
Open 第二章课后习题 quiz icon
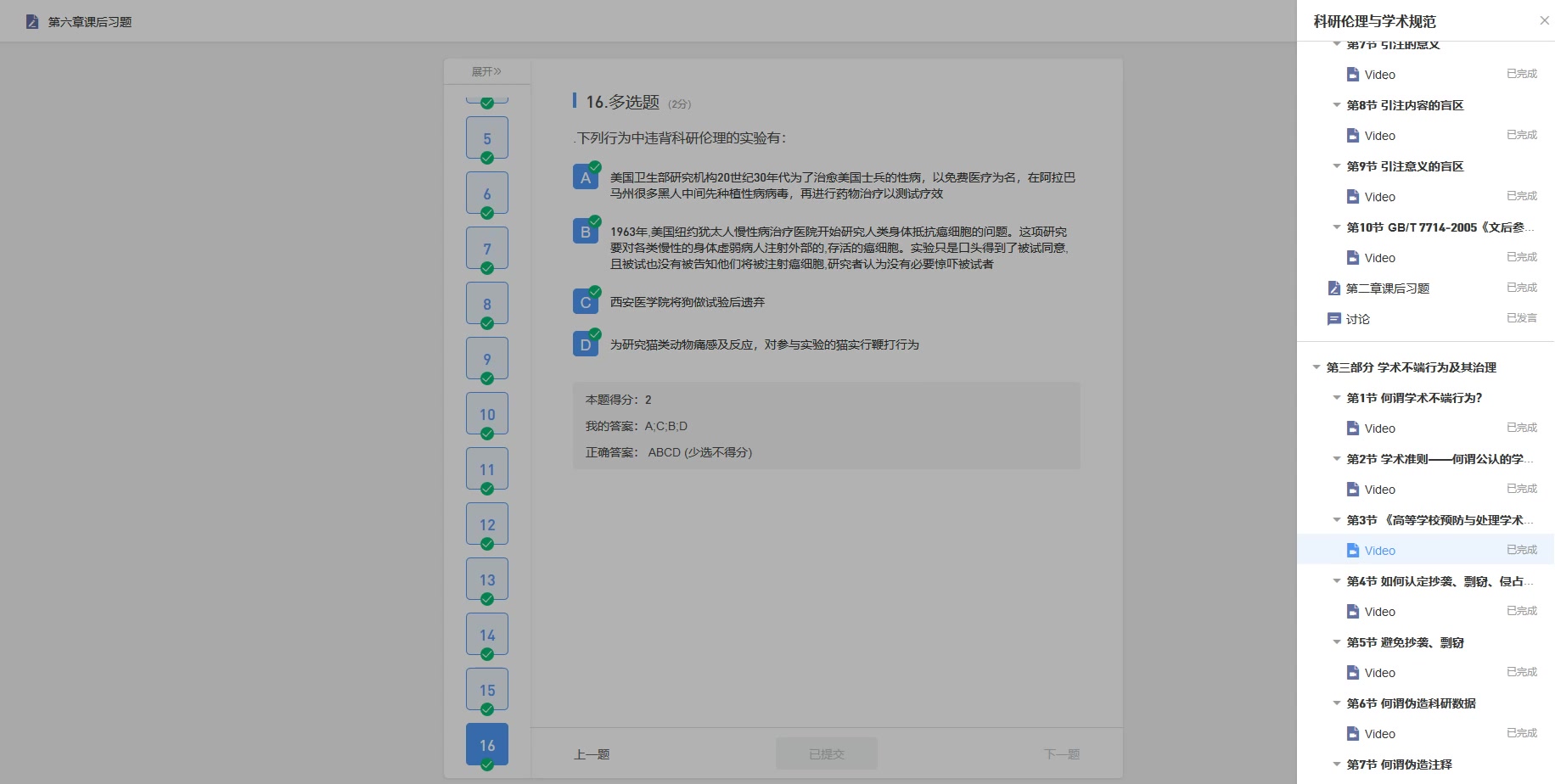click(1334, 288)
